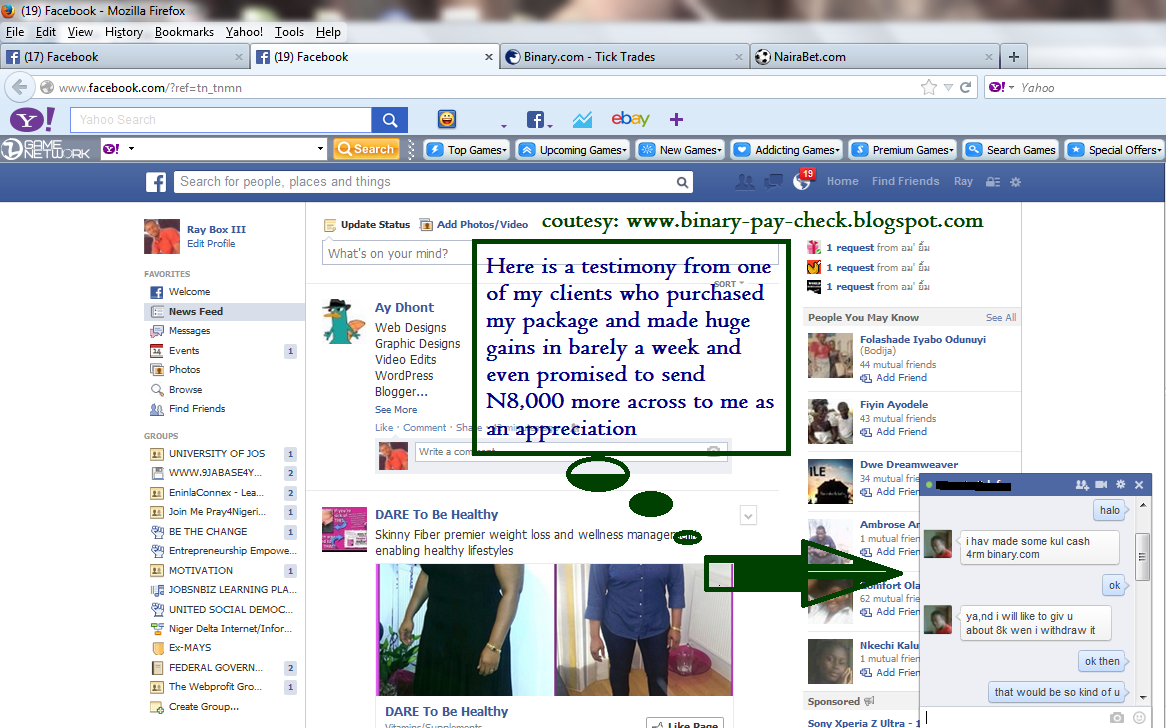
Task: Open the History menu
Action: tap(123, 32)
